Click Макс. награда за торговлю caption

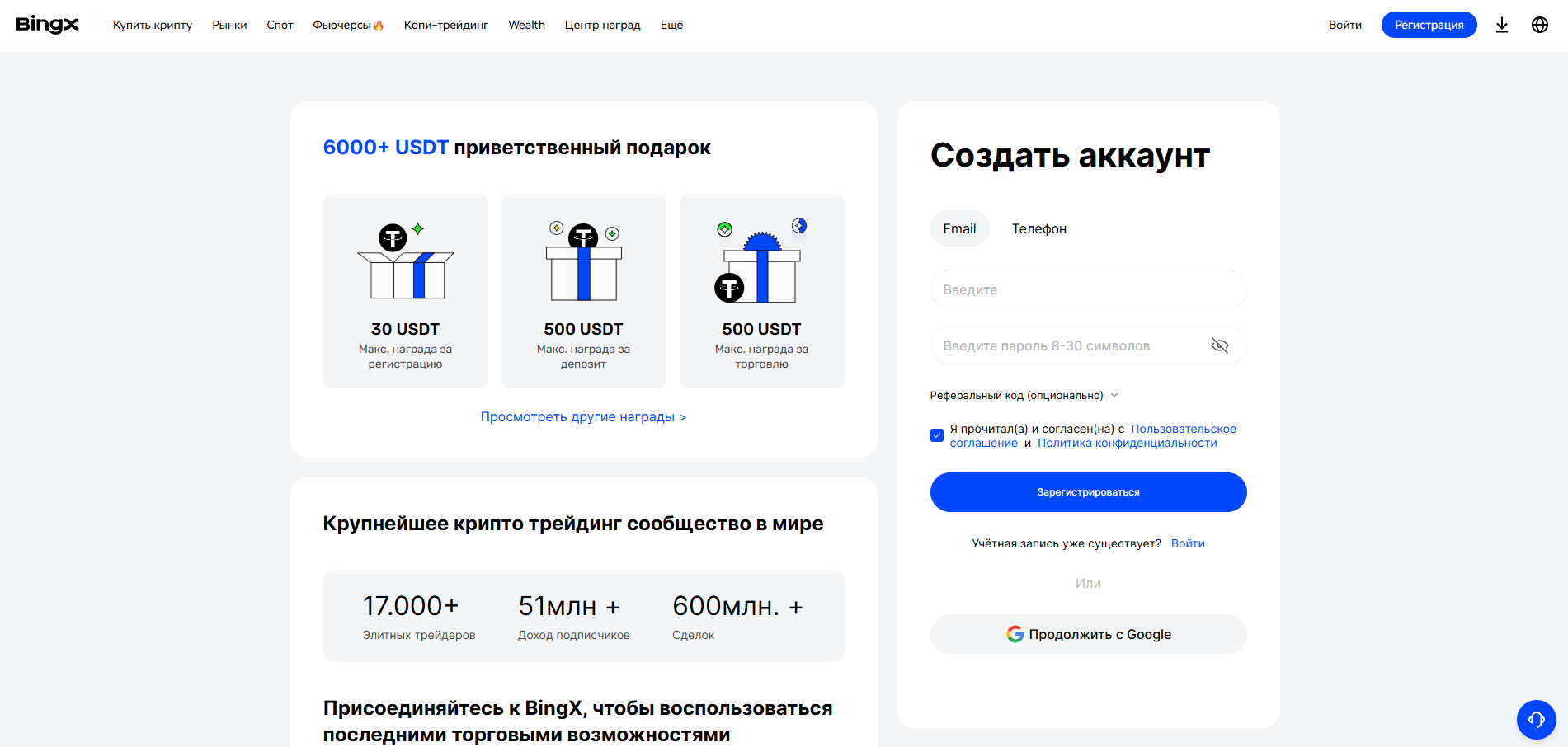point(761,356)
